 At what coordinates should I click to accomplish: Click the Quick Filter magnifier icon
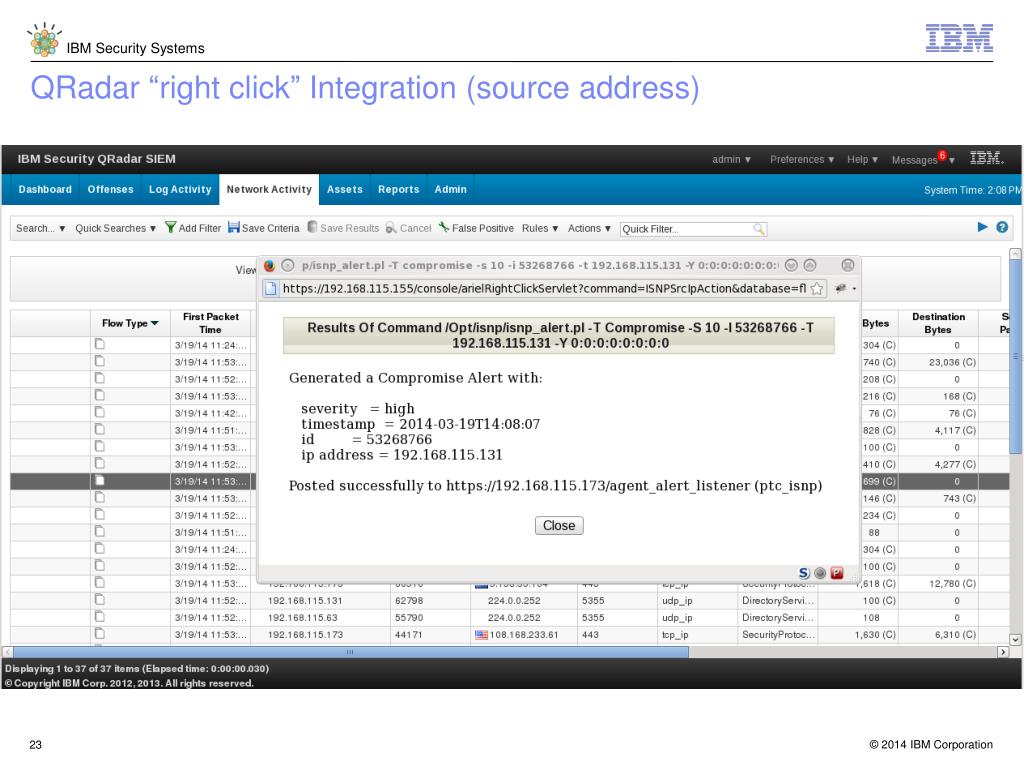(758, 229)
